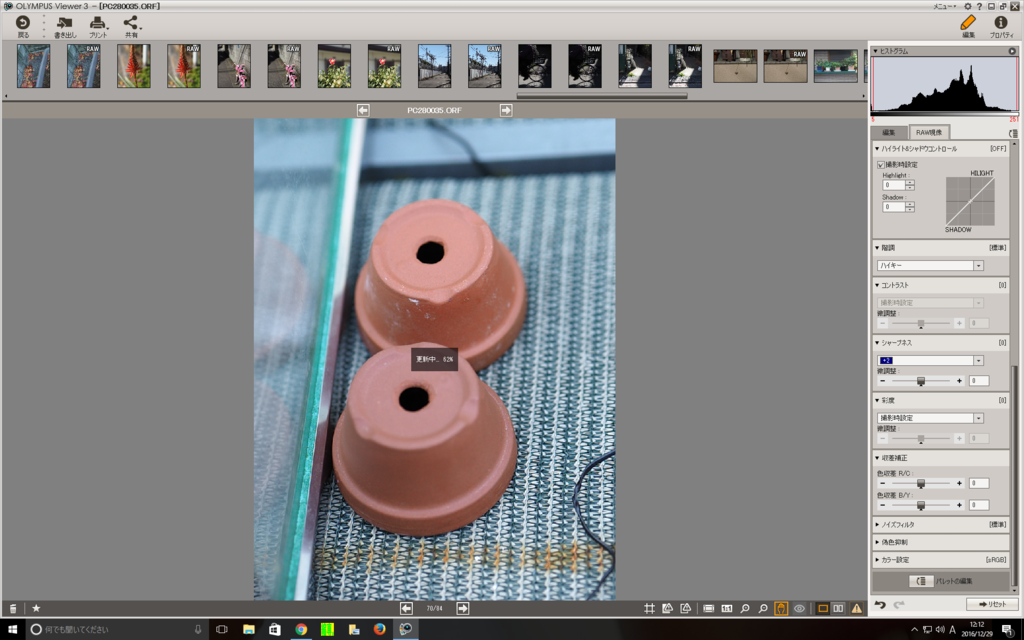This screenshot has height=640, width=1024.
Task: Collapse the シャープネス section
Action: (x=877, y=343)
